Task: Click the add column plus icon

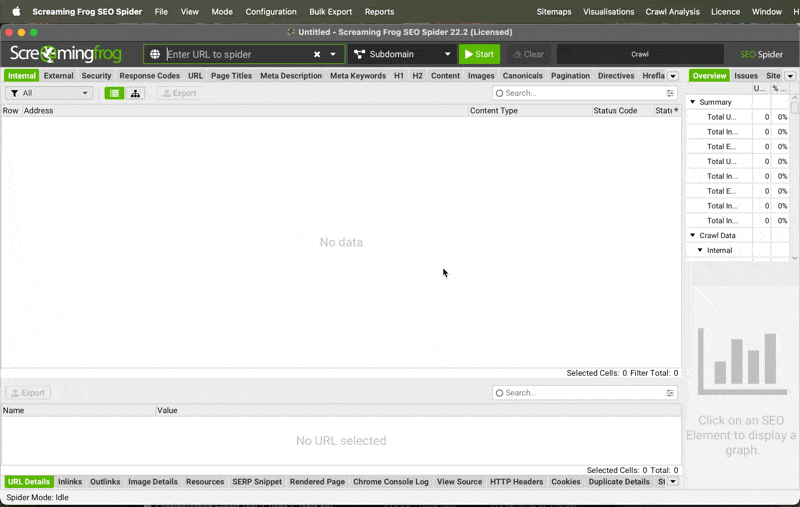Action: coord(676,110)
